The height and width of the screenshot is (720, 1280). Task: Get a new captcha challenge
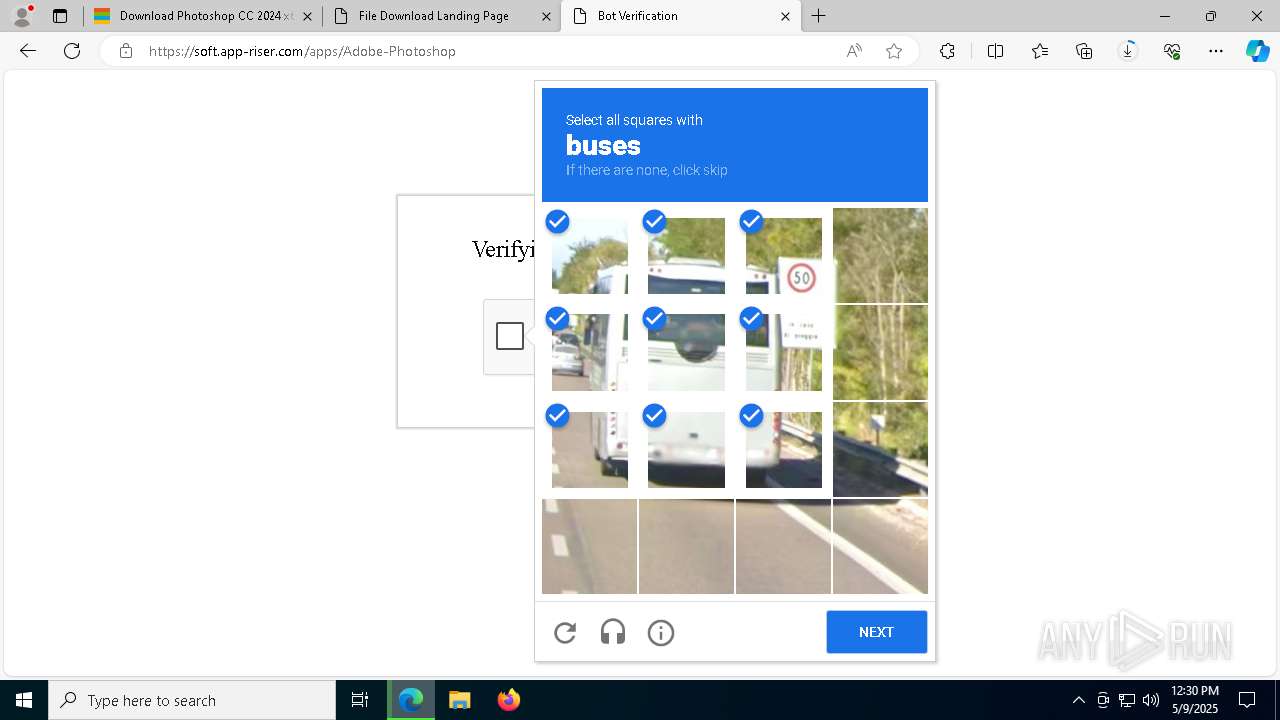click(x=565, y=632)
